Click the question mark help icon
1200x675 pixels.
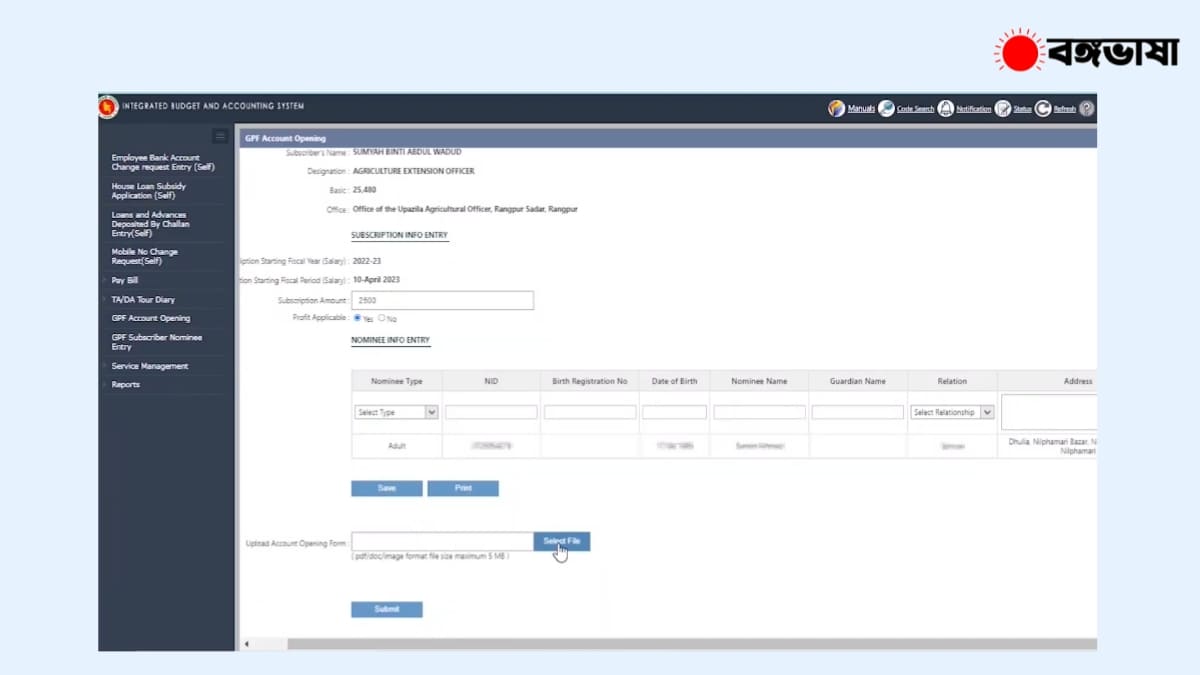point(1087,108)
